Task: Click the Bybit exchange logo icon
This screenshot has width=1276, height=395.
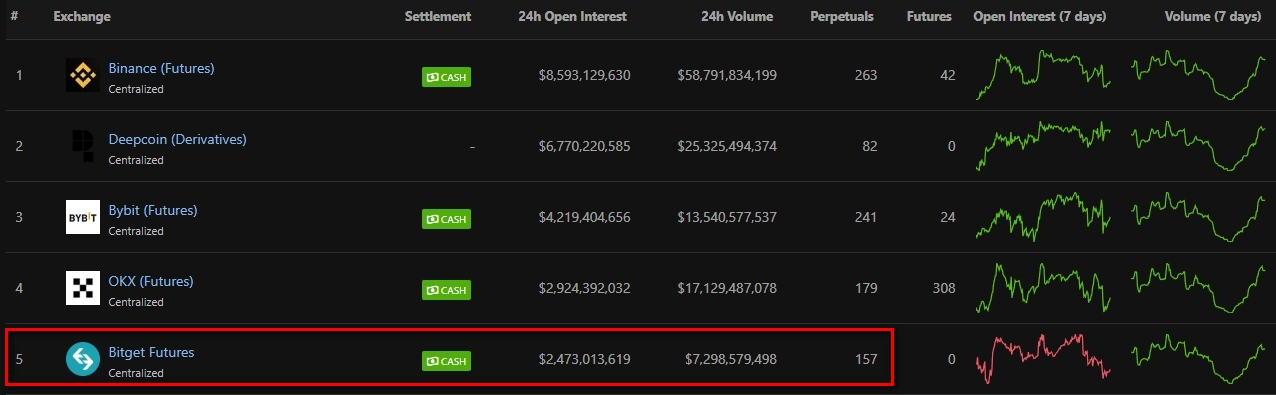Action: [82, 218]
